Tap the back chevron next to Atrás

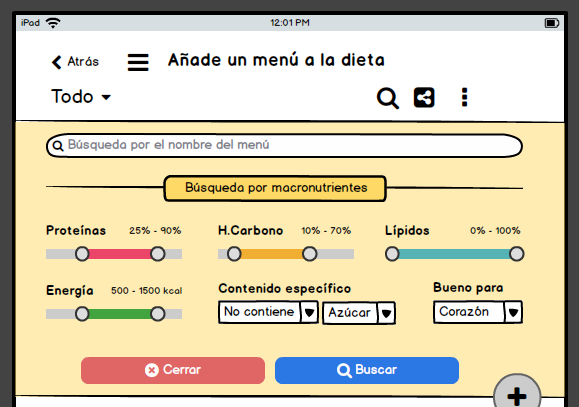click(x=56, y=62)
